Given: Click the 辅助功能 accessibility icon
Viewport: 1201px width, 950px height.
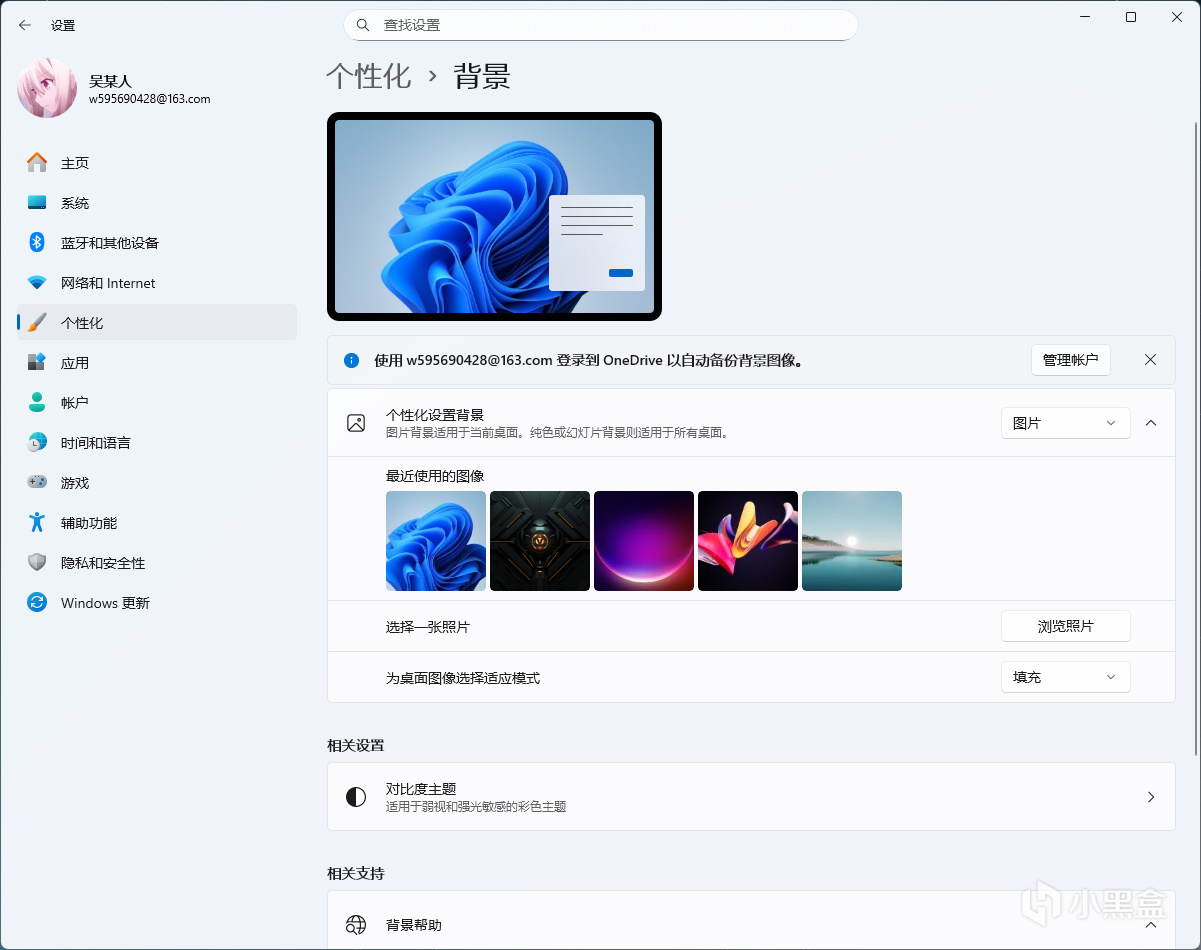Looking at the screenshot, I should [37, 523].
